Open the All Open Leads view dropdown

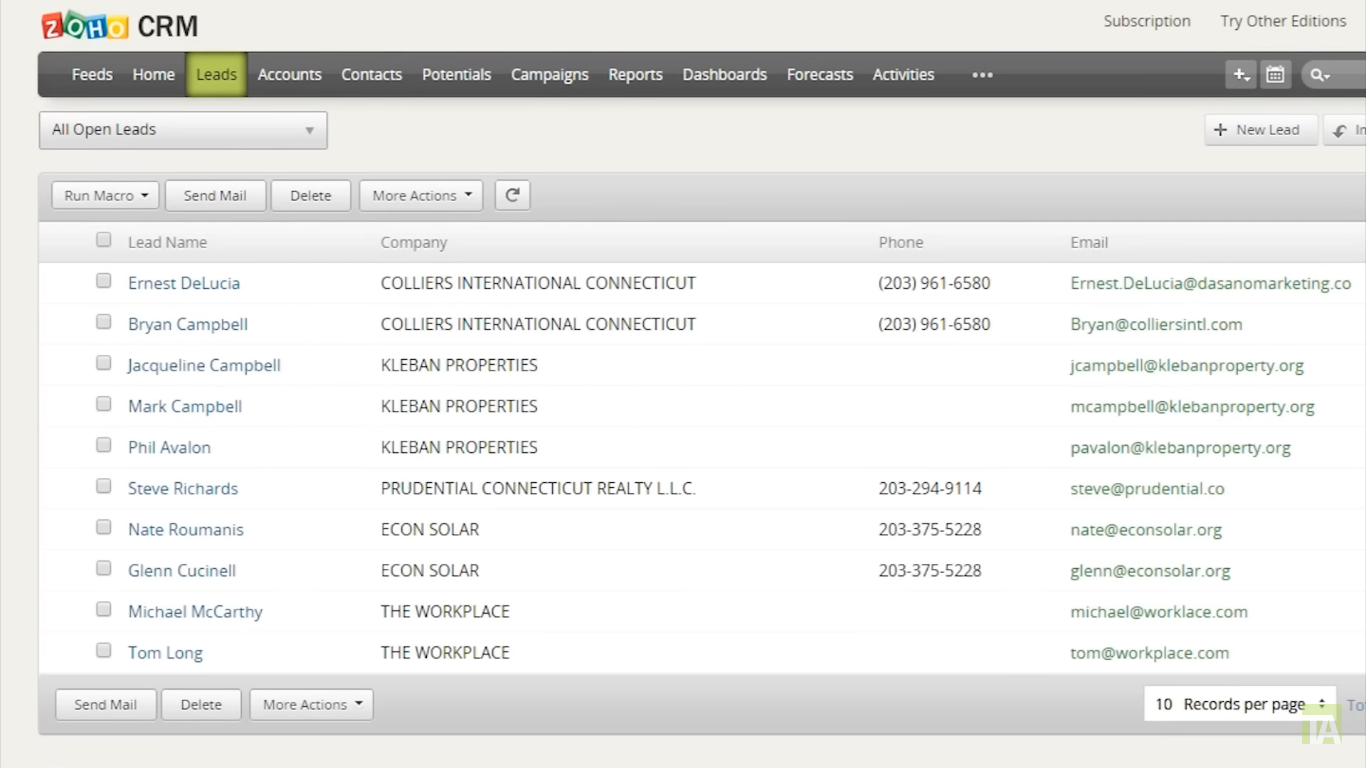click(183, 130)
